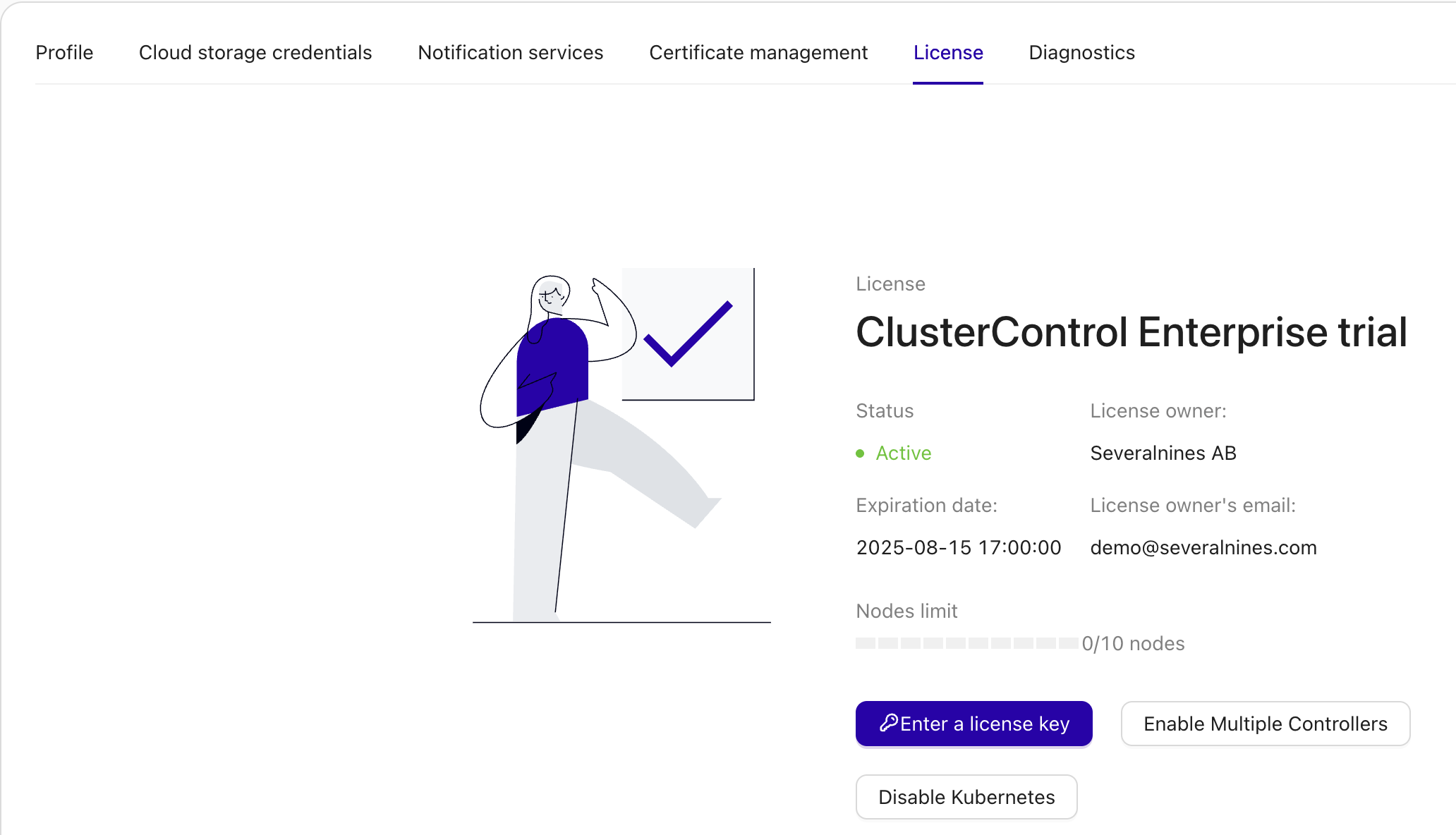The image size is (1456, 835).
Task: Click the 0/10 nodes label
Action: (x=1133, y=644)
